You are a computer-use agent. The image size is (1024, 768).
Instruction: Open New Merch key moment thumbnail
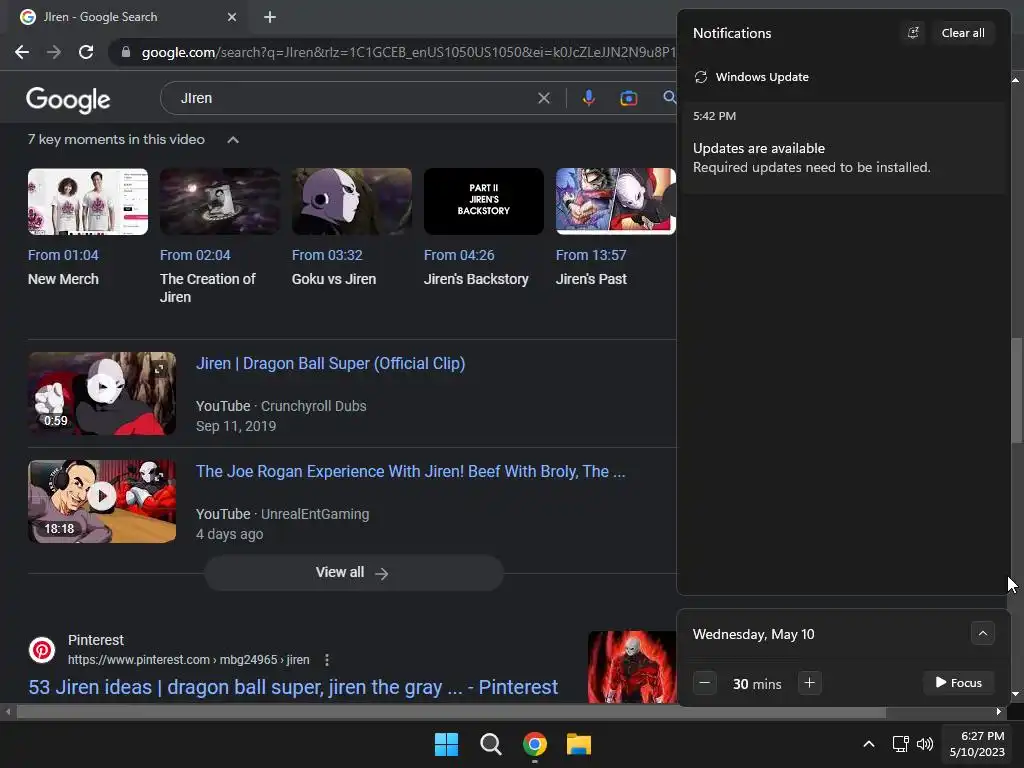[x=88, y=201]
